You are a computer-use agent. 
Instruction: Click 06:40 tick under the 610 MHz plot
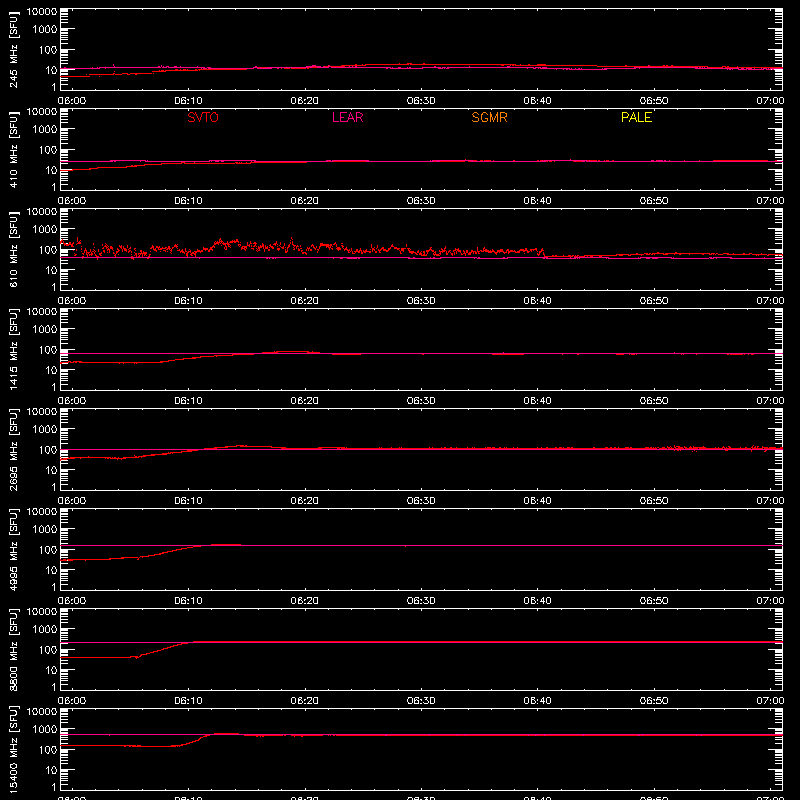(x=537, y=301)
